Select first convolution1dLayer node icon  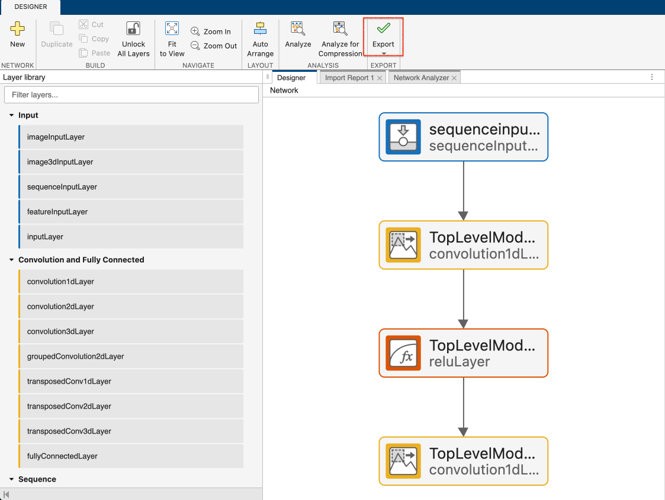(x=403, y=245)
